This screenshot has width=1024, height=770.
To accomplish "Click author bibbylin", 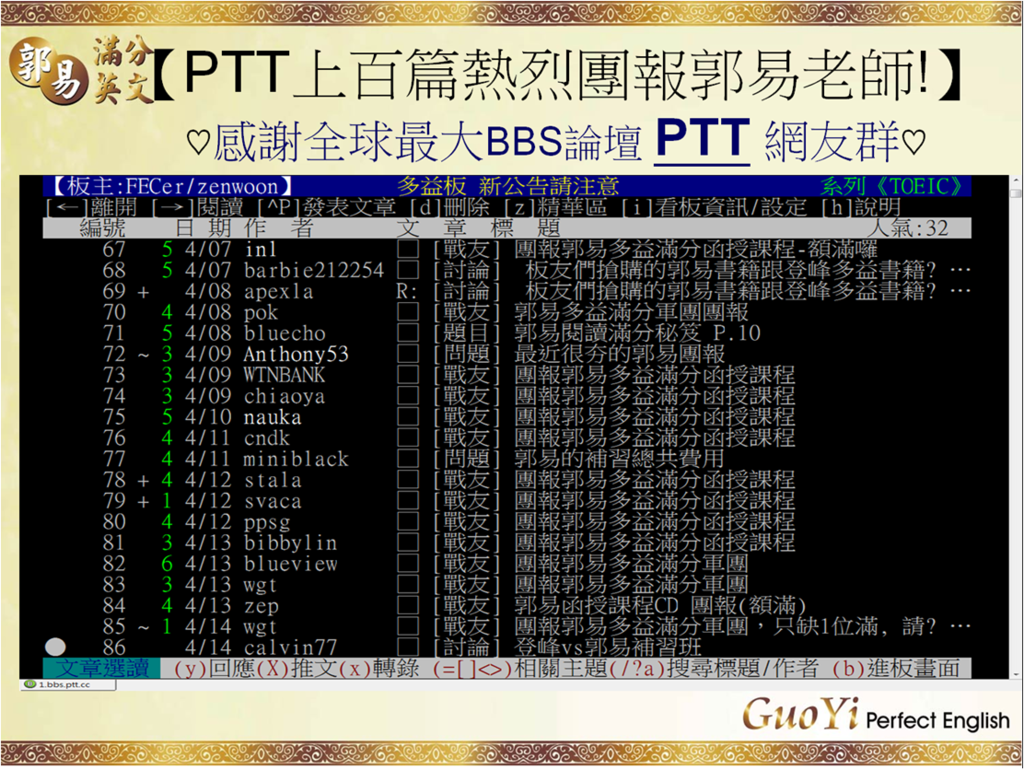I will (290, 543).
